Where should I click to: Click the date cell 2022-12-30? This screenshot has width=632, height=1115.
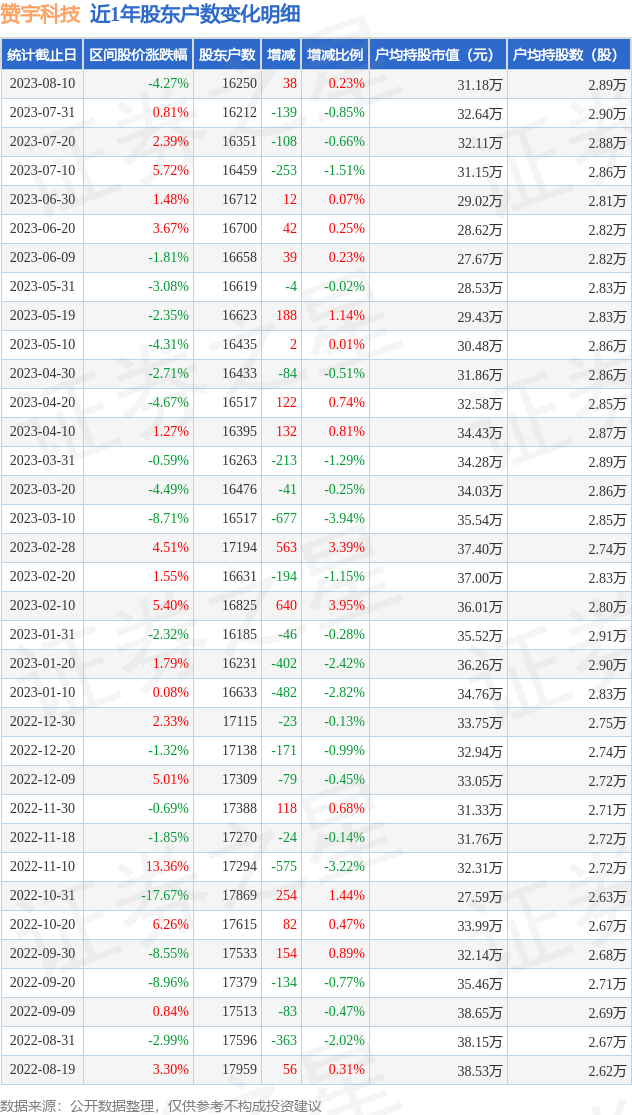(x=42, y=721)
